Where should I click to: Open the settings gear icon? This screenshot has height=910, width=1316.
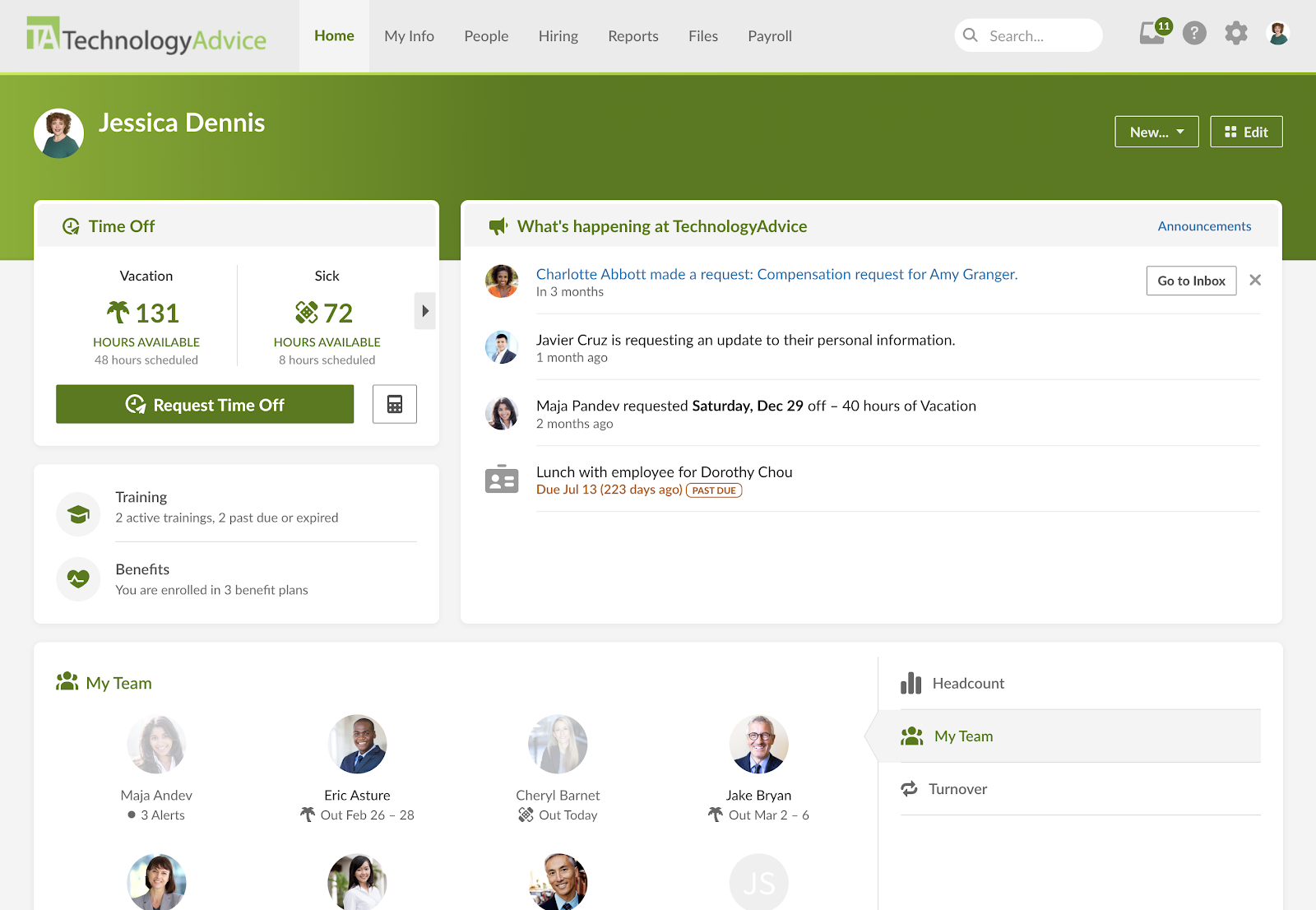click(x=1236, y=34)
